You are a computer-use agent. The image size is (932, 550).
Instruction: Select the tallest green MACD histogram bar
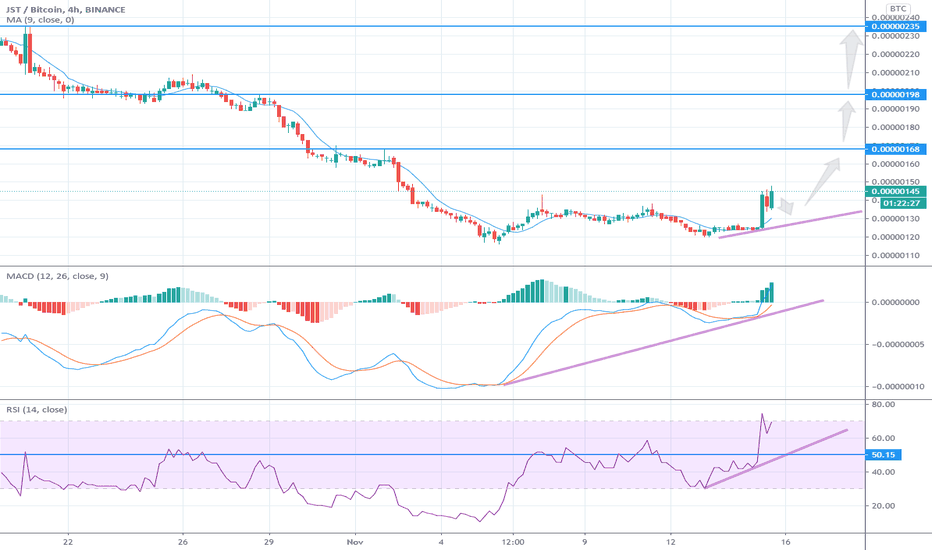pos(541,291)
